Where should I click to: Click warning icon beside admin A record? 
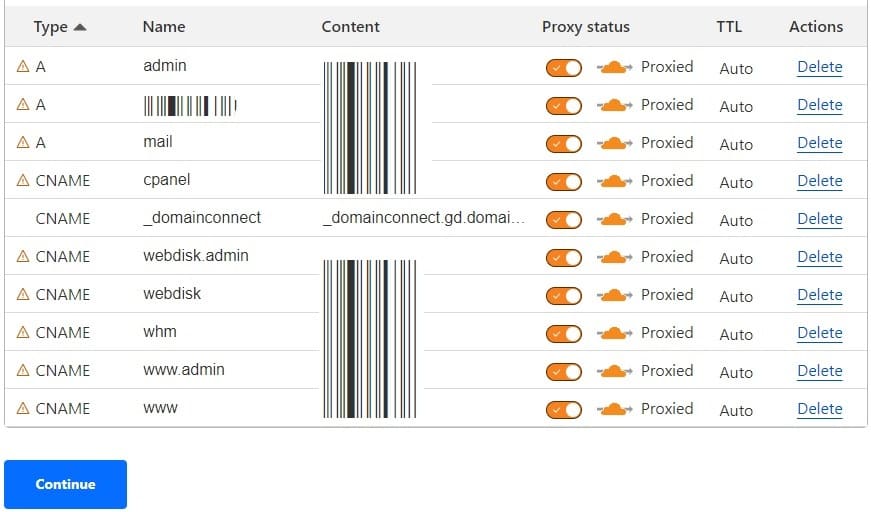23,67
